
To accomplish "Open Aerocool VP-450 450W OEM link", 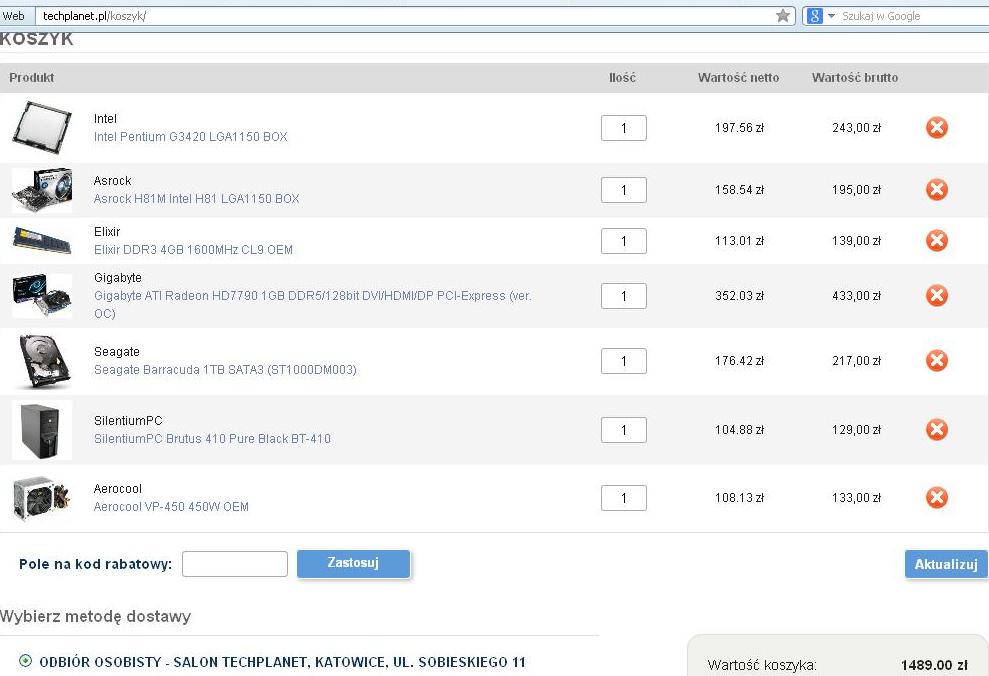I will pyautogui.click(x=171, y=507).
